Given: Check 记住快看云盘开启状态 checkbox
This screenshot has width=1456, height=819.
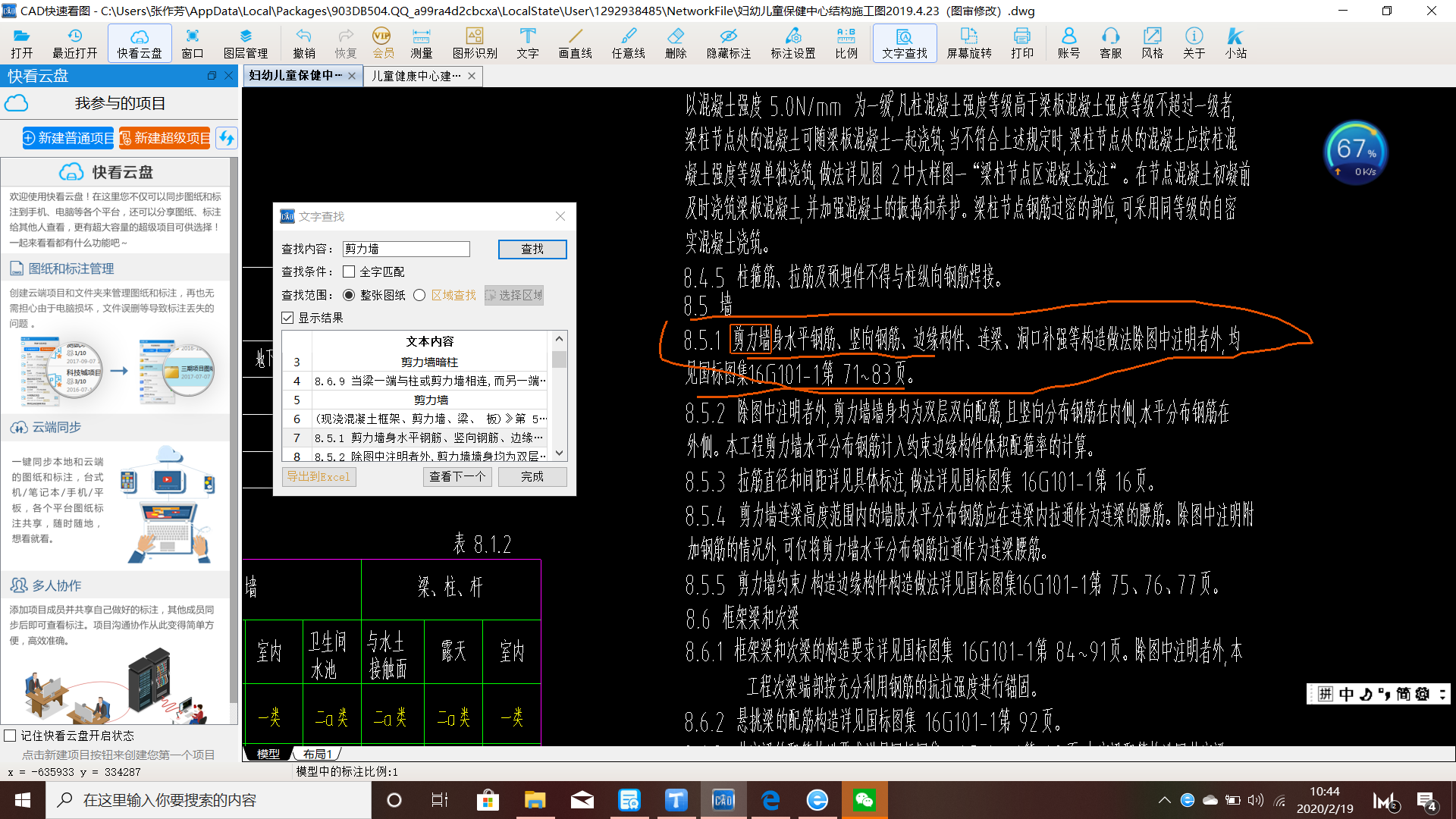Looking at the screenshot, I should pos(10,736).
